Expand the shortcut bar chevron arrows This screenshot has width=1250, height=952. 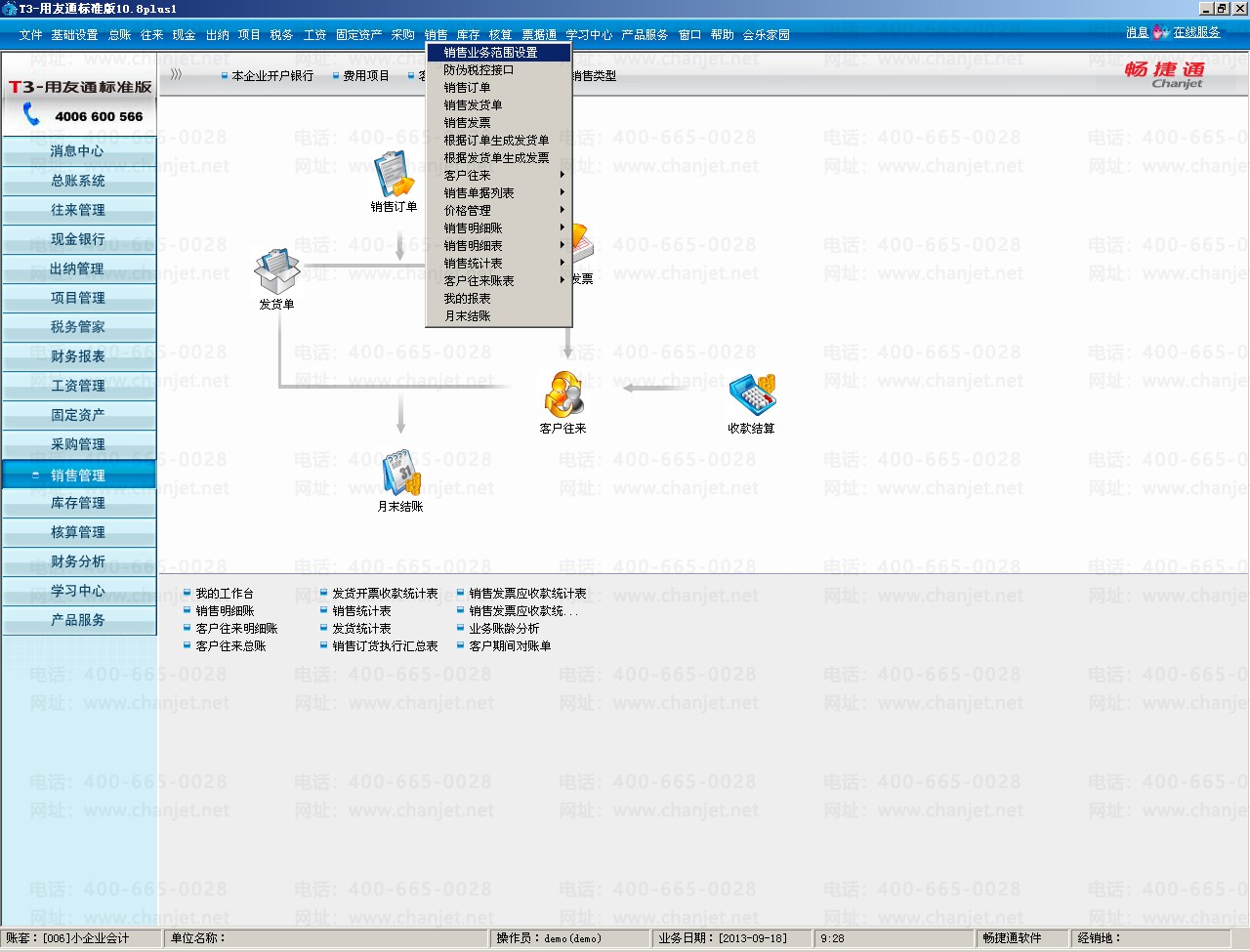[176, 74]
